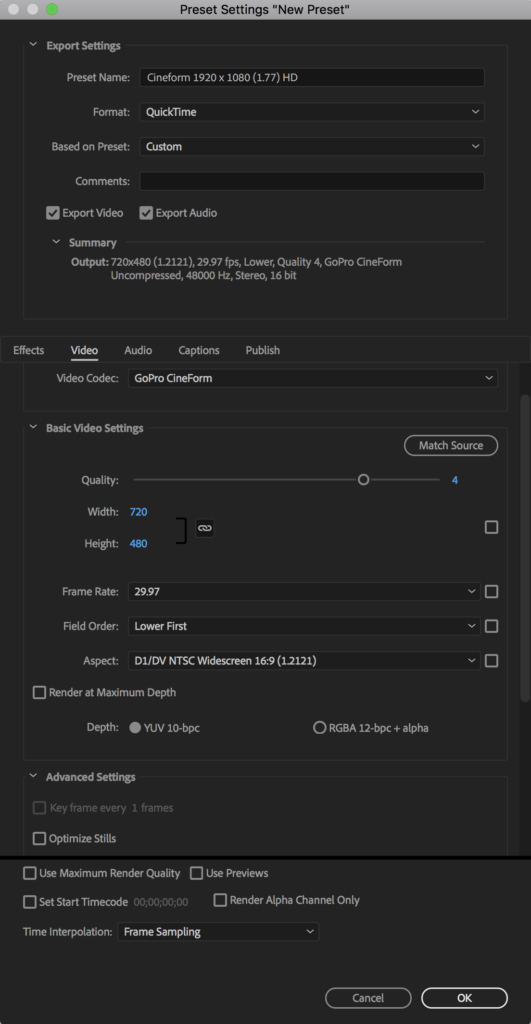
Task: Switch to the Audio tab
Action: pyautogui.click(x=138, y=350)
